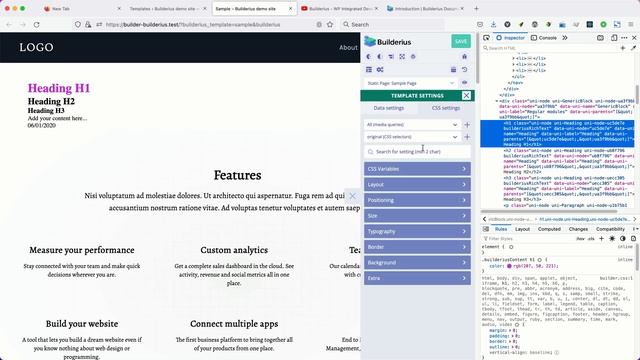Open the All (media queries) dropdown
The width and height of the screenshot is (640, 360).
point(412,124)
